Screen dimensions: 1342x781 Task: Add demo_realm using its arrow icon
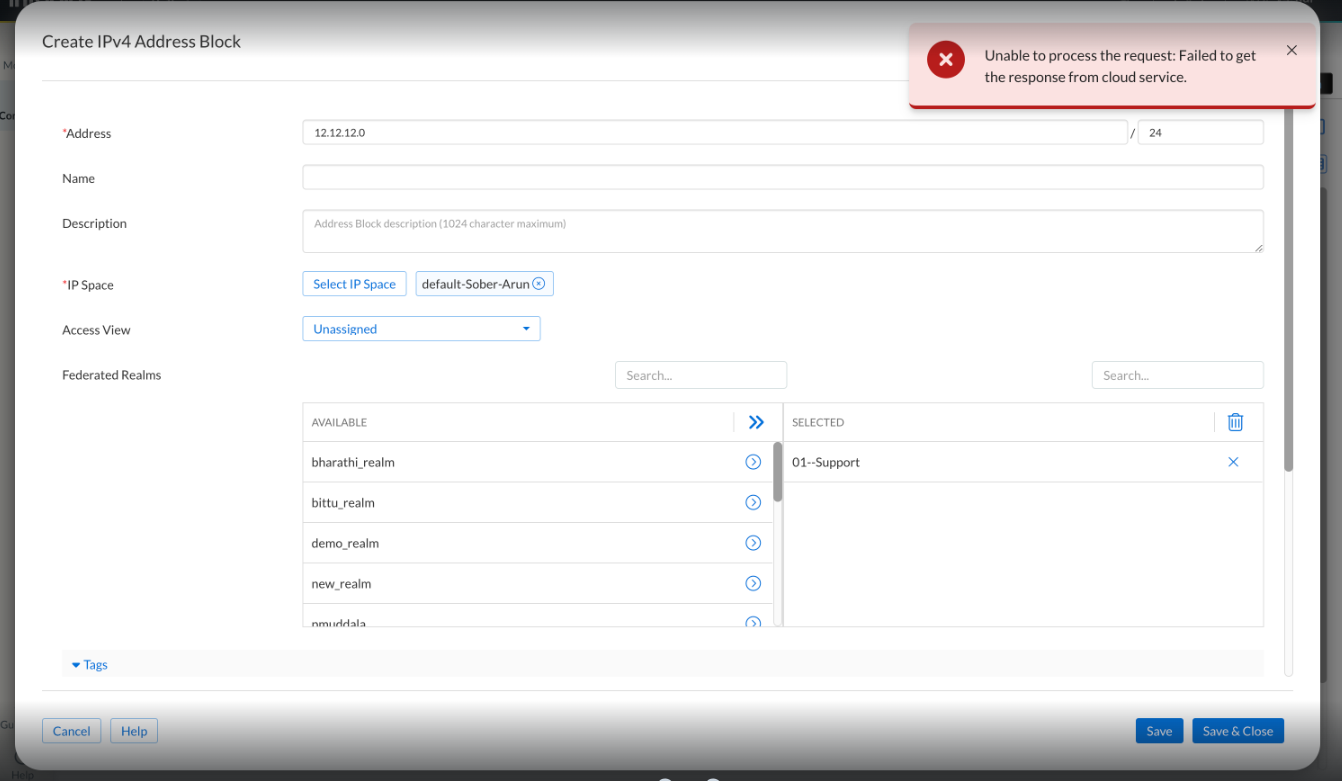coord(753,543)
